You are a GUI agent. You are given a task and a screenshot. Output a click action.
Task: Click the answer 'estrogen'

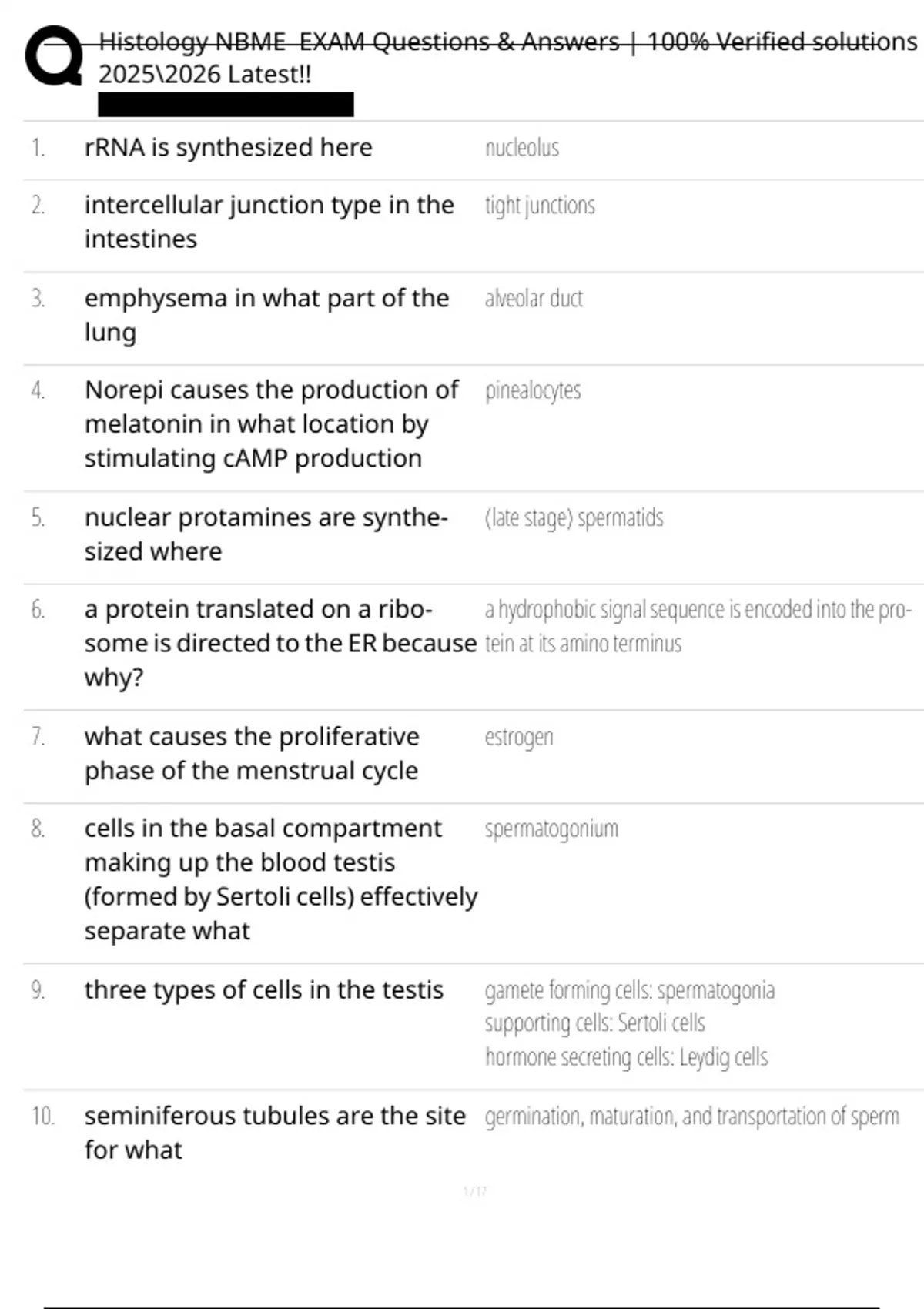(519, 738)
